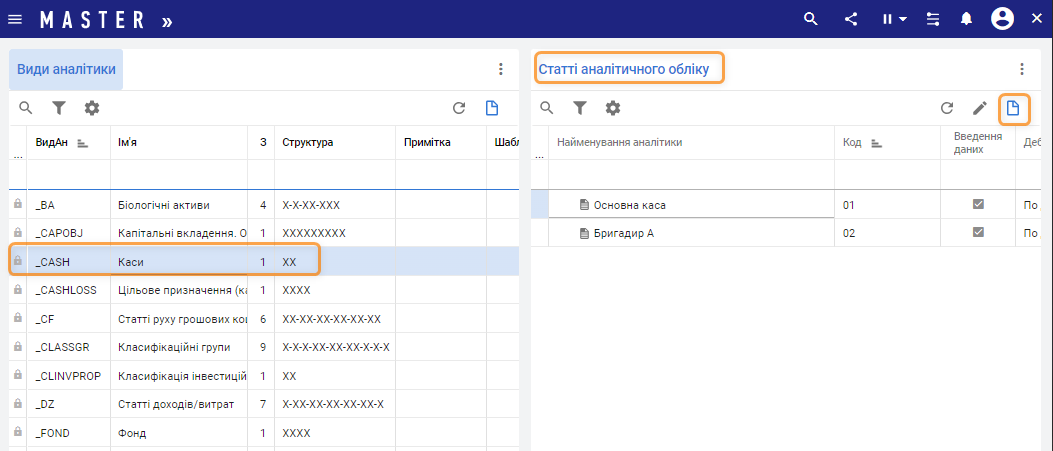This screenshot has width=1053, height=451.
Task: Expand the pause dropdown arrow in header
Action: click(x=902, y=19)
